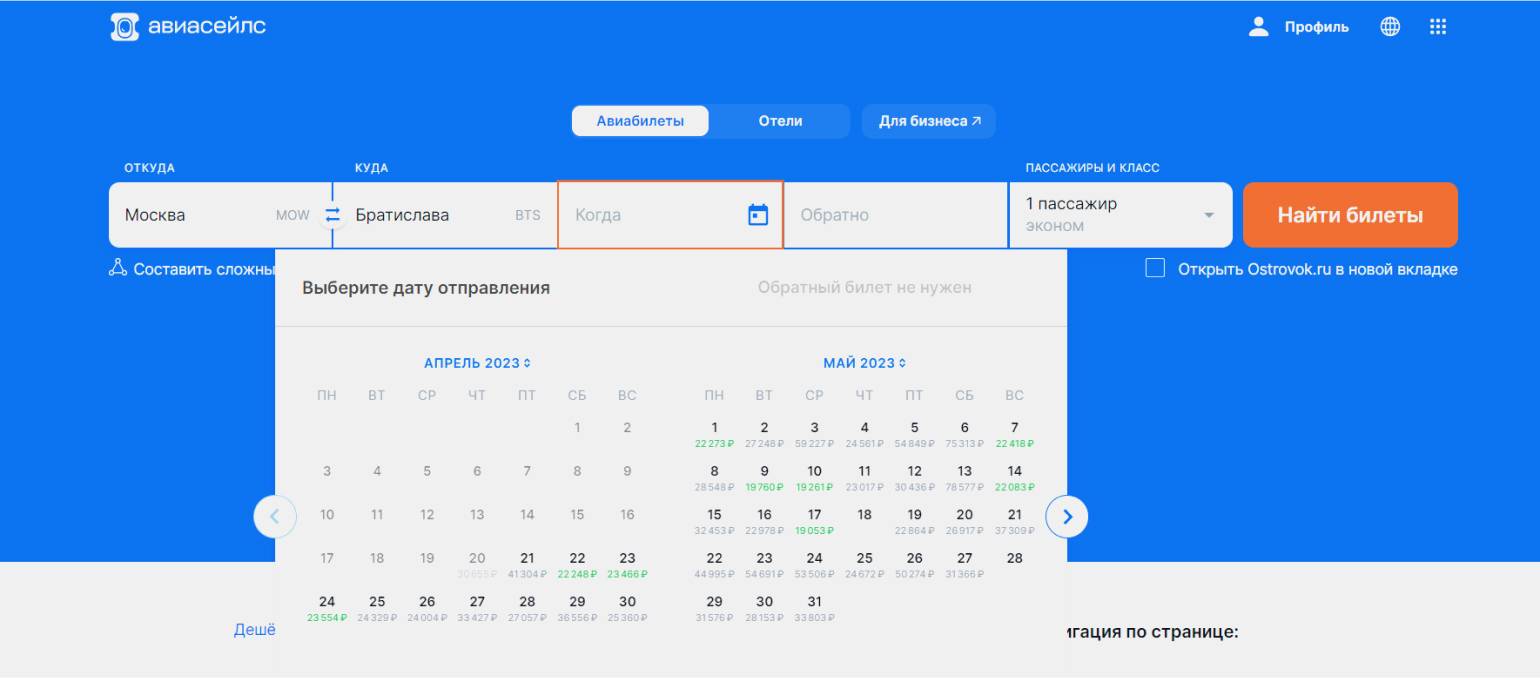Swap origin and destination cities

(x=332, y=215)
